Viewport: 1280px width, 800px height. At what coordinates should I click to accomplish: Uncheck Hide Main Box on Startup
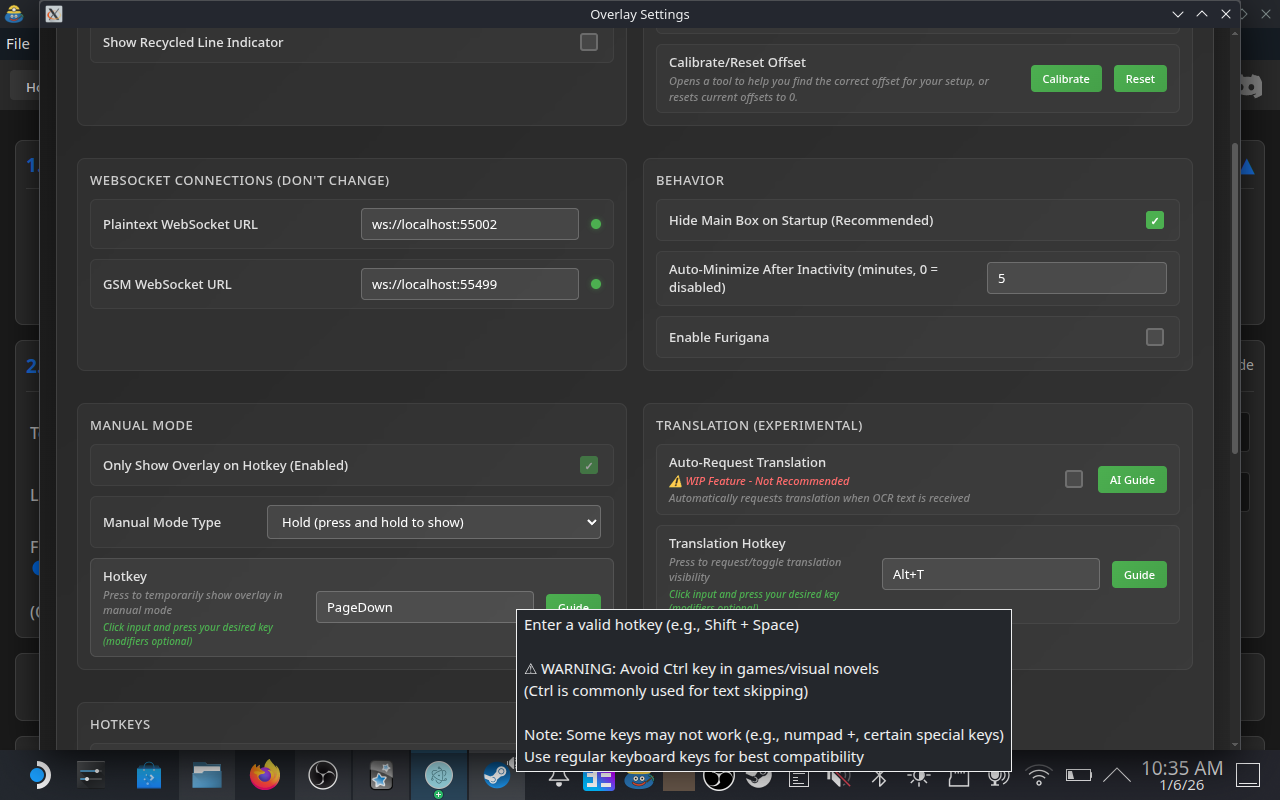tap(1155, 220)
